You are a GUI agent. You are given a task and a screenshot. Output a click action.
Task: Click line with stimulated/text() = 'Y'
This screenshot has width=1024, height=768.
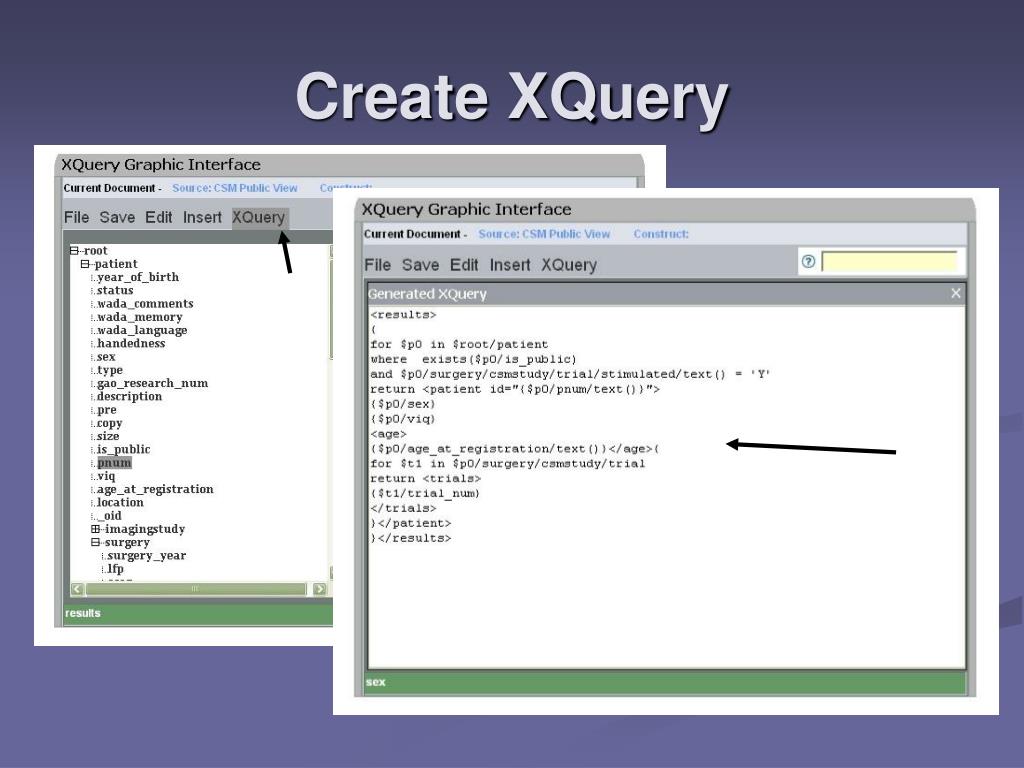tap(570, 374)
